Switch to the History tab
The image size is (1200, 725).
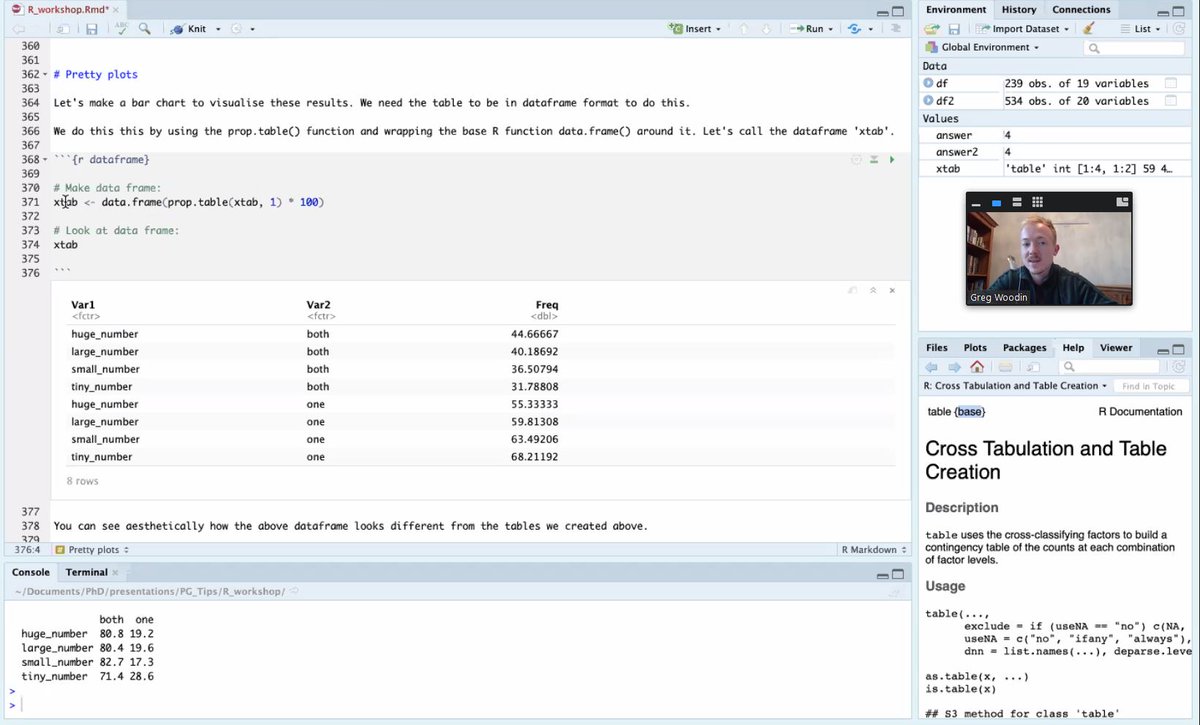pos(1019,10)
